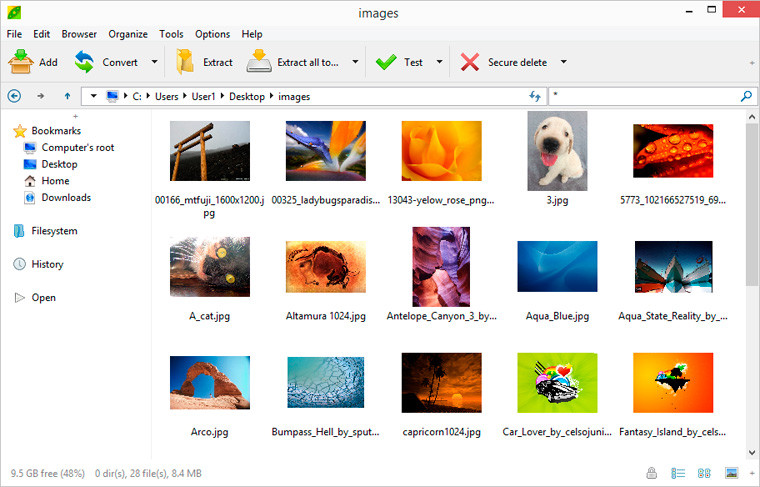The width and height of the screenshot is (760, 487).
Task: Select Downloads in the Bookmarks sidebar
Action: coord(66,197)
